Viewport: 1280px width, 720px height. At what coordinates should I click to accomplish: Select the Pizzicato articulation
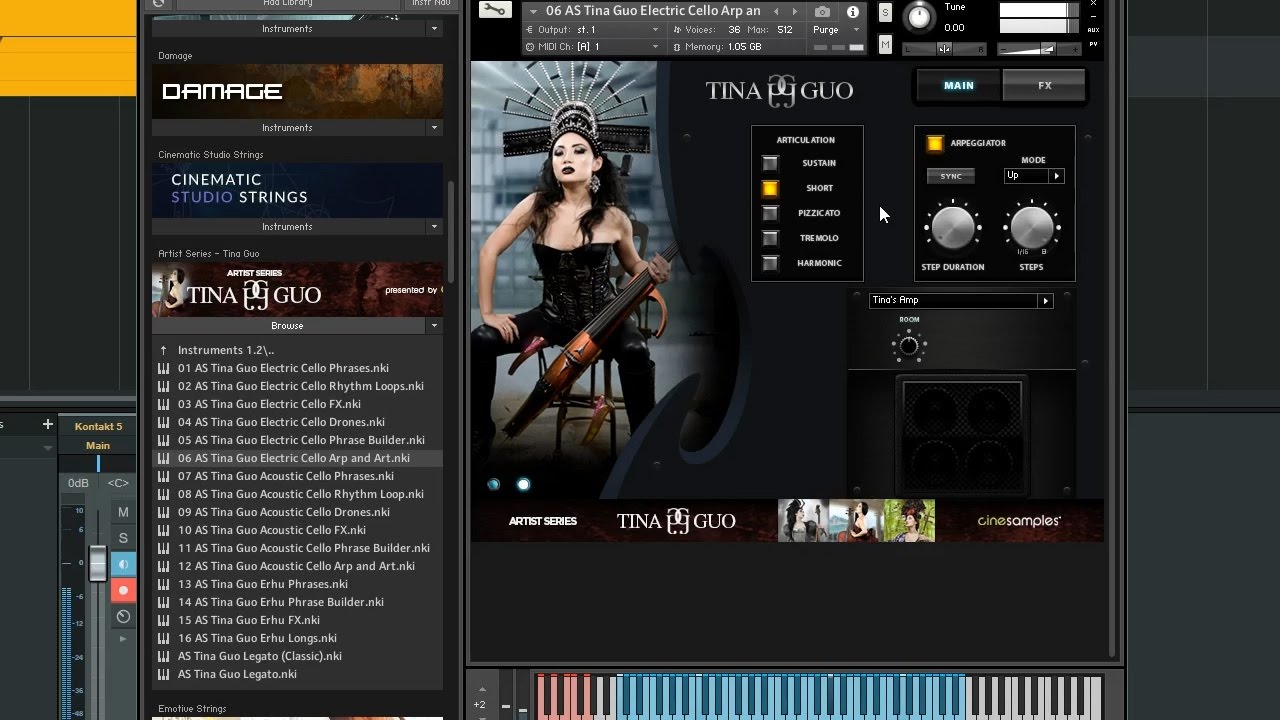point(770,213)
